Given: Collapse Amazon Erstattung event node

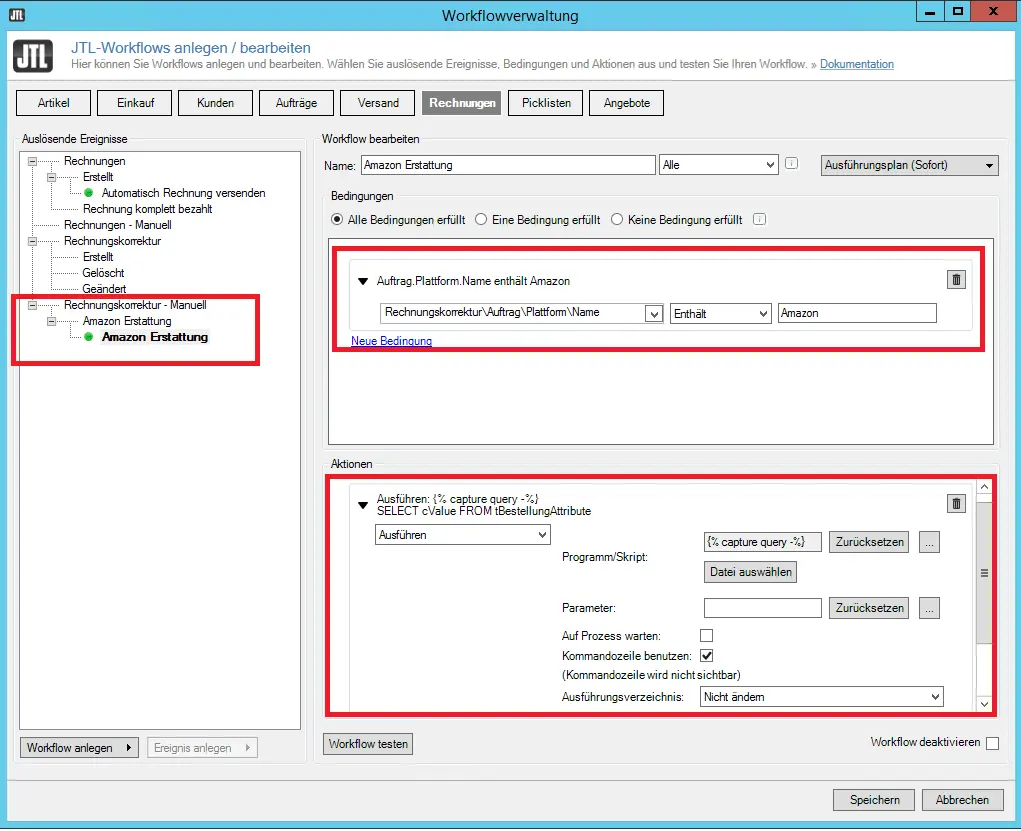Looking at the screenshot, I should point(51,321).
